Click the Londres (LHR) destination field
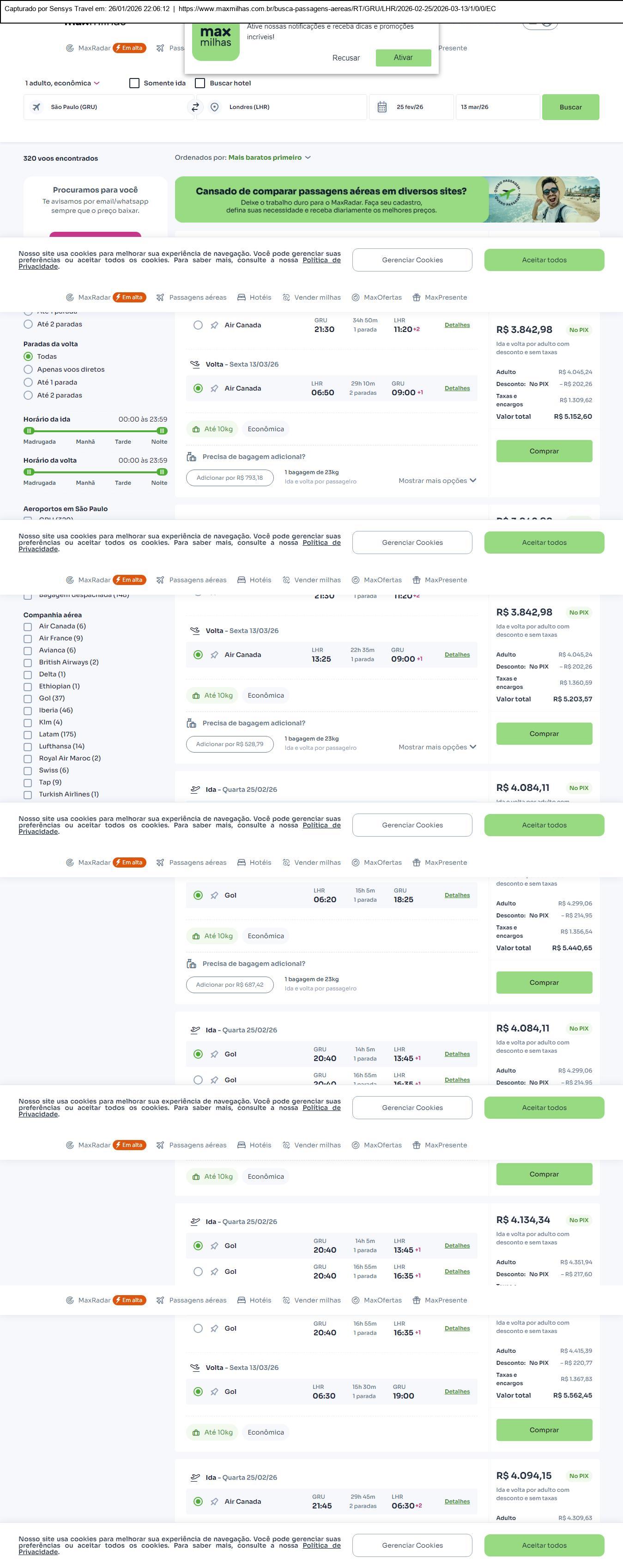Viewport: 623px width, 1568px height. pos(286,107)
